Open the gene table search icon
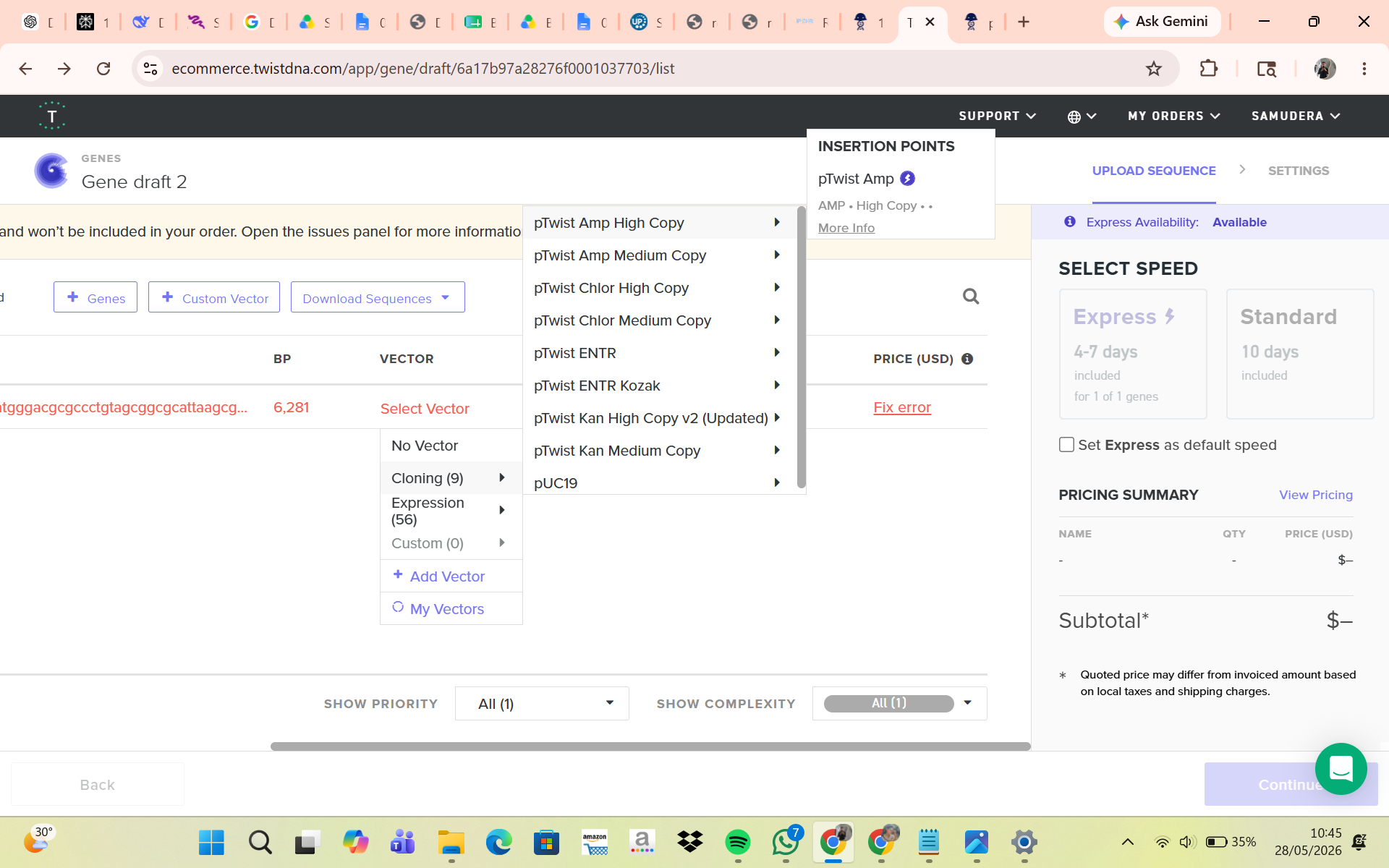The image size is (1389, 868). tap(971, 297)
